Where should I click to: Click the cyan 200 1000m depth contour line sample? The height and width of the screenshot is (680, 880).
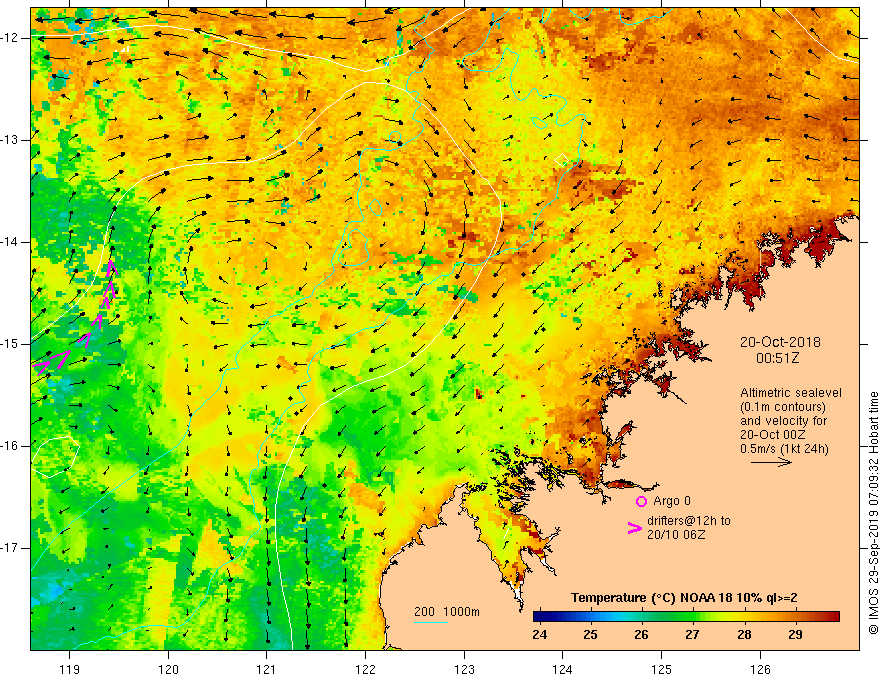[x=430, y=622]
